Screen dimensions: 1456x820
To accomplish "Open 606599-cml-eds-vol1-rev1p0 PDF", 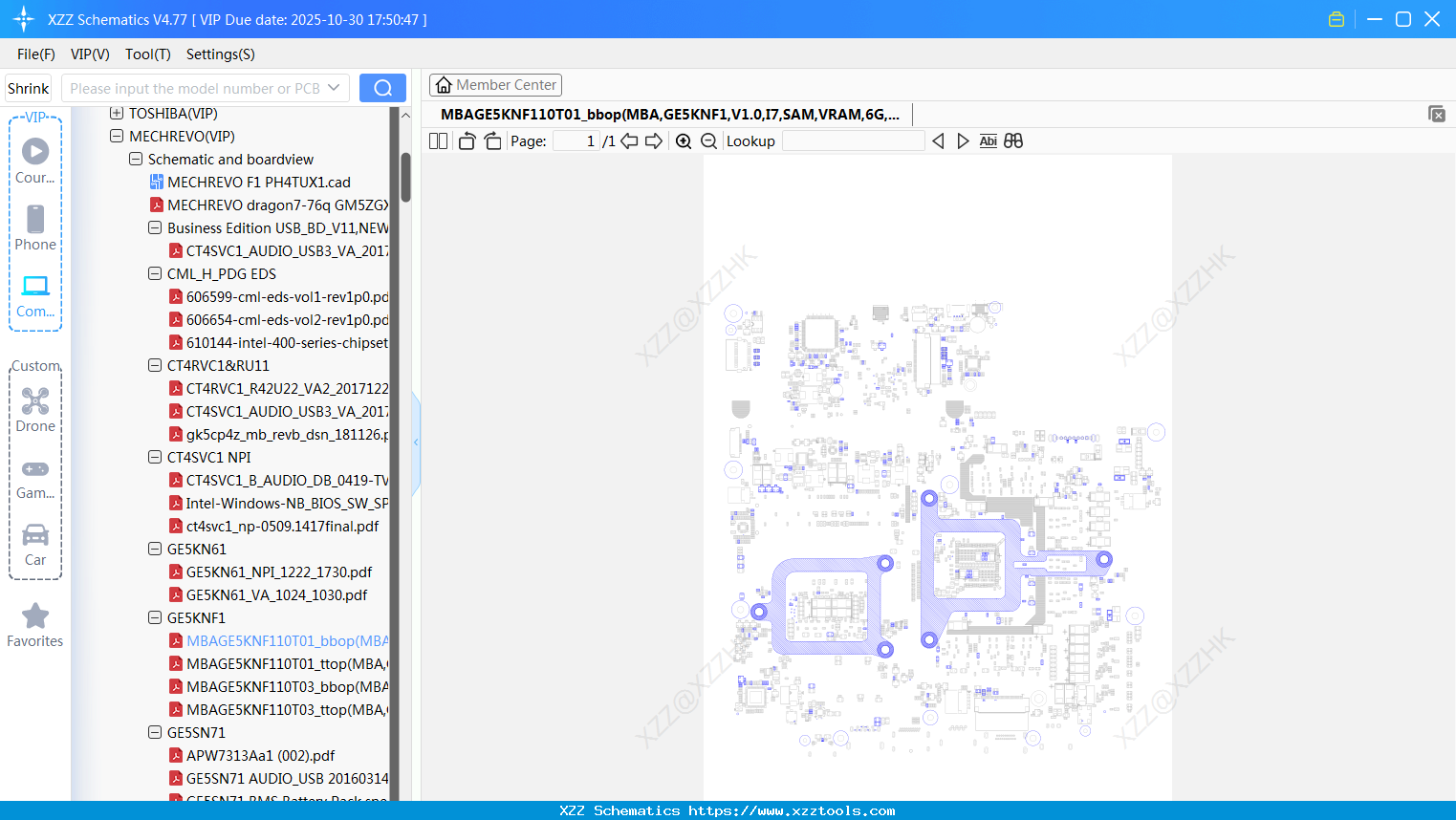I will 278,297.
